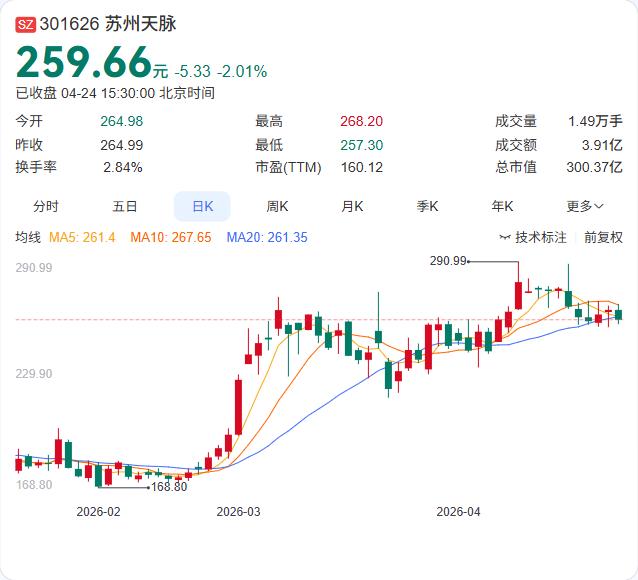Click the current price 259.66
The height and width of the screenshot is (580, 638).
pos(84,61)
